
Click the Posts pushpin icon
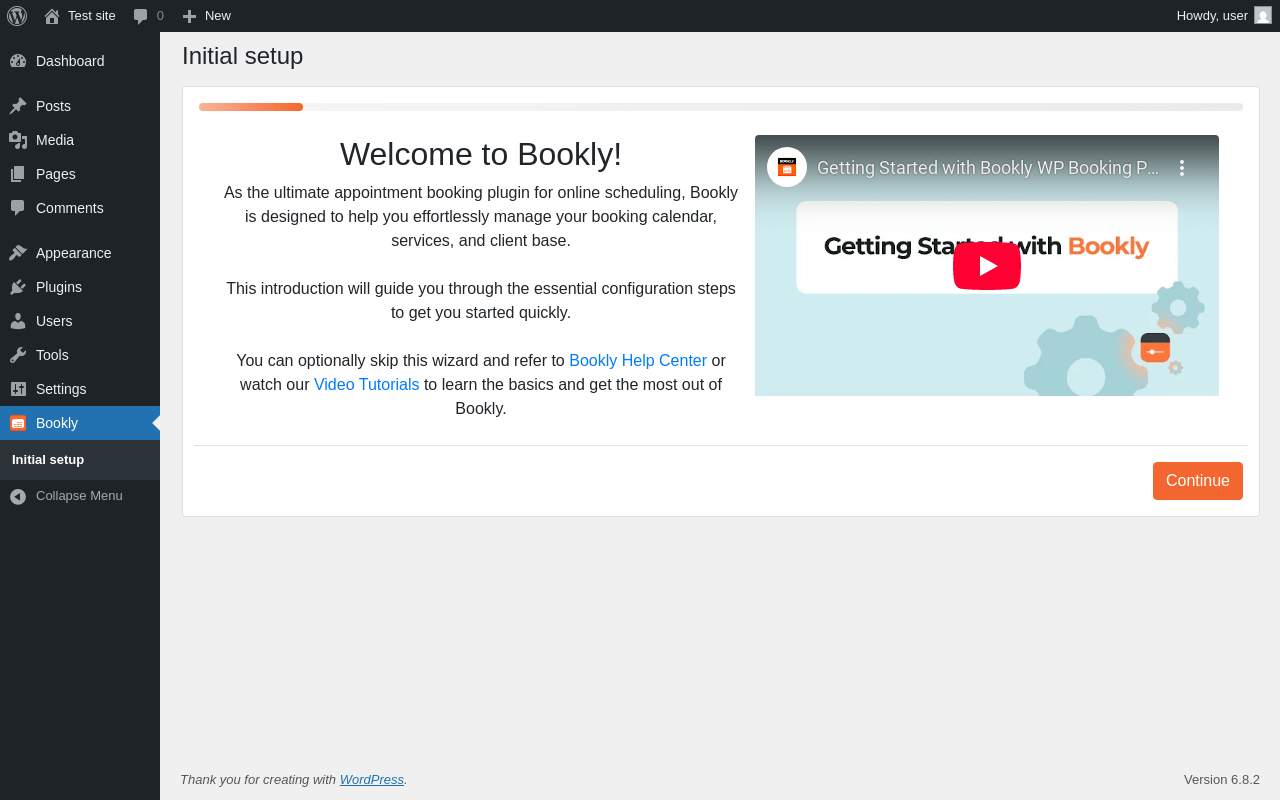click(x=18, y=106)
